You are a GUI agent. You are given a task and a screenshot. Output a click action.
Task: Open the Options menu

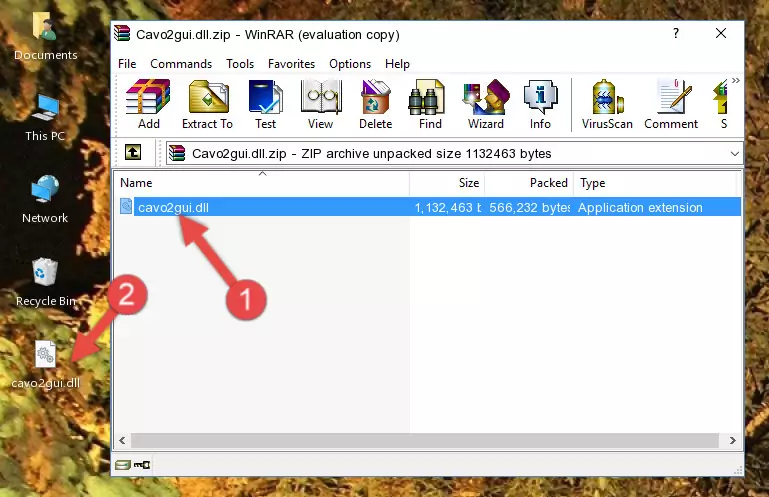point(350,64)
